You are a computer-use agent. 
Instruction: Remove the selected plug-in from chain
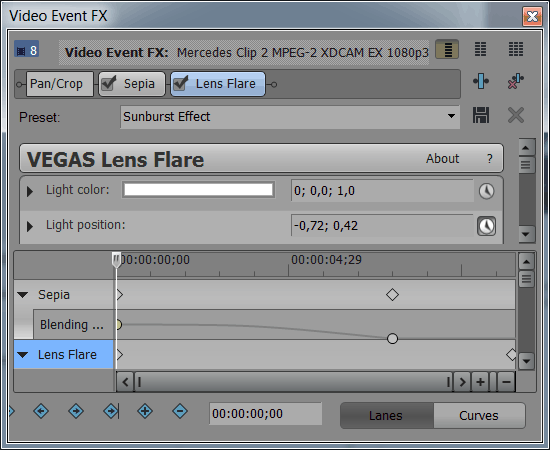[x=516, y=81]
